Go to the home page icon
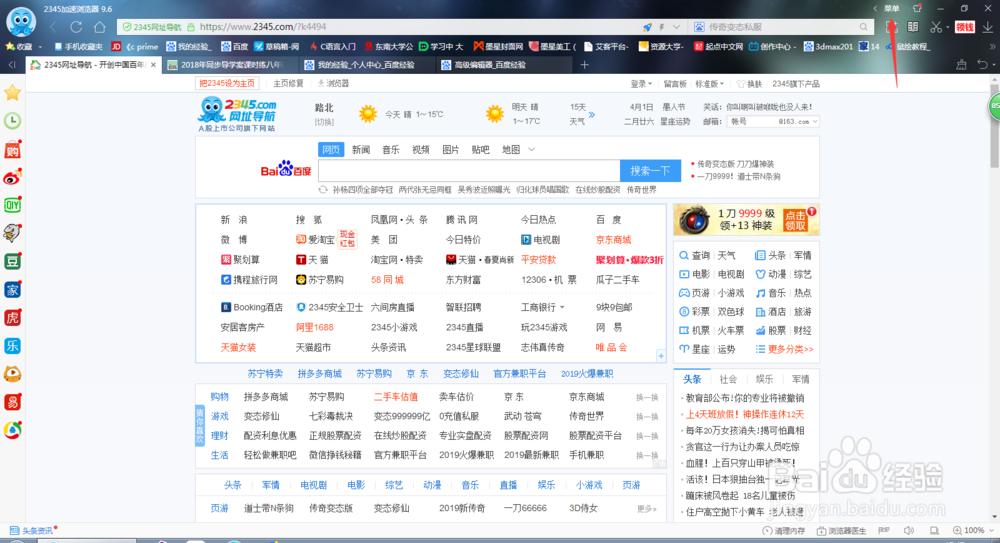Screen dimensions: 1000x543 coord(99,27)
